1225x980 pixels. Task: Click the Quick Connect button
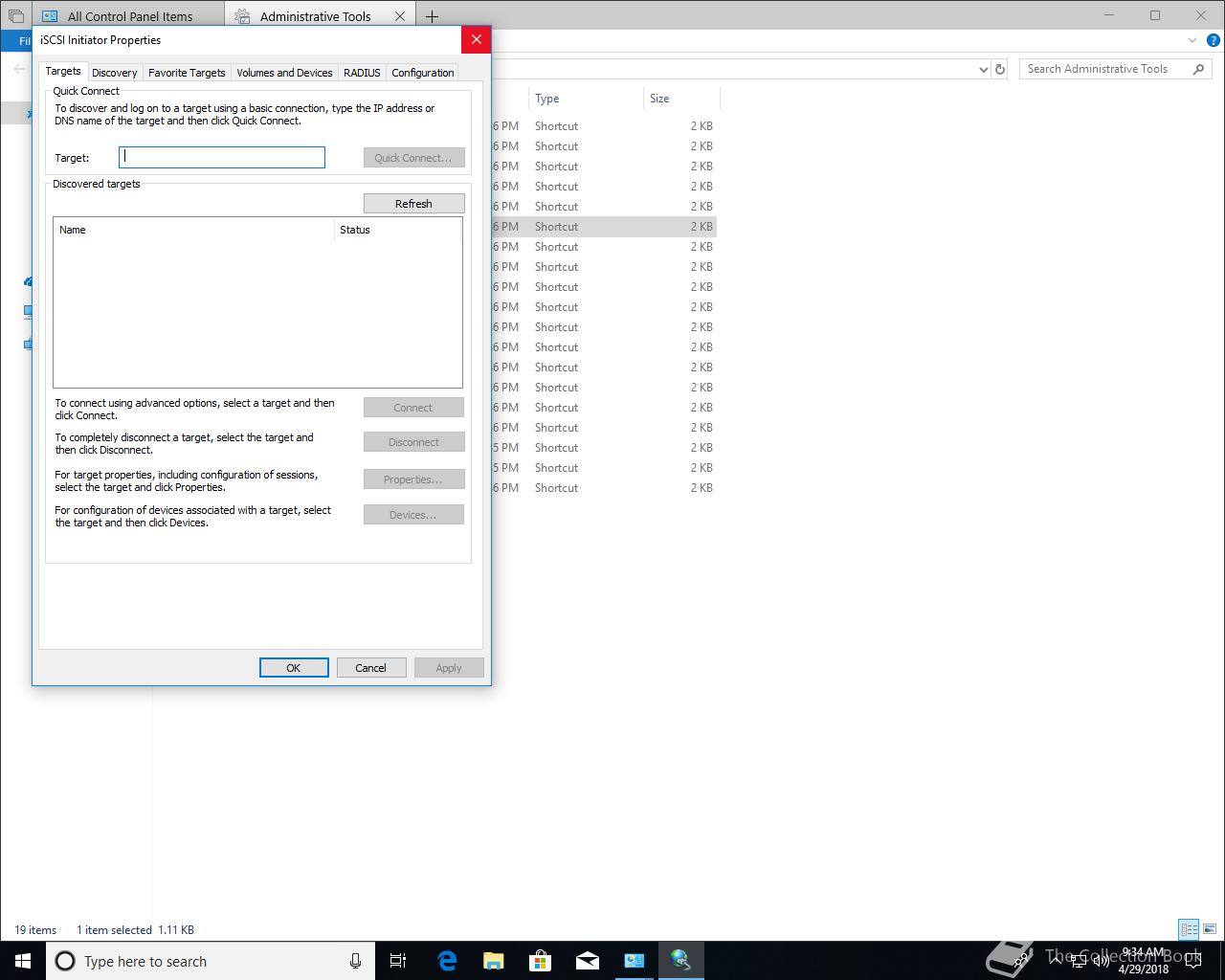(413, 158)
